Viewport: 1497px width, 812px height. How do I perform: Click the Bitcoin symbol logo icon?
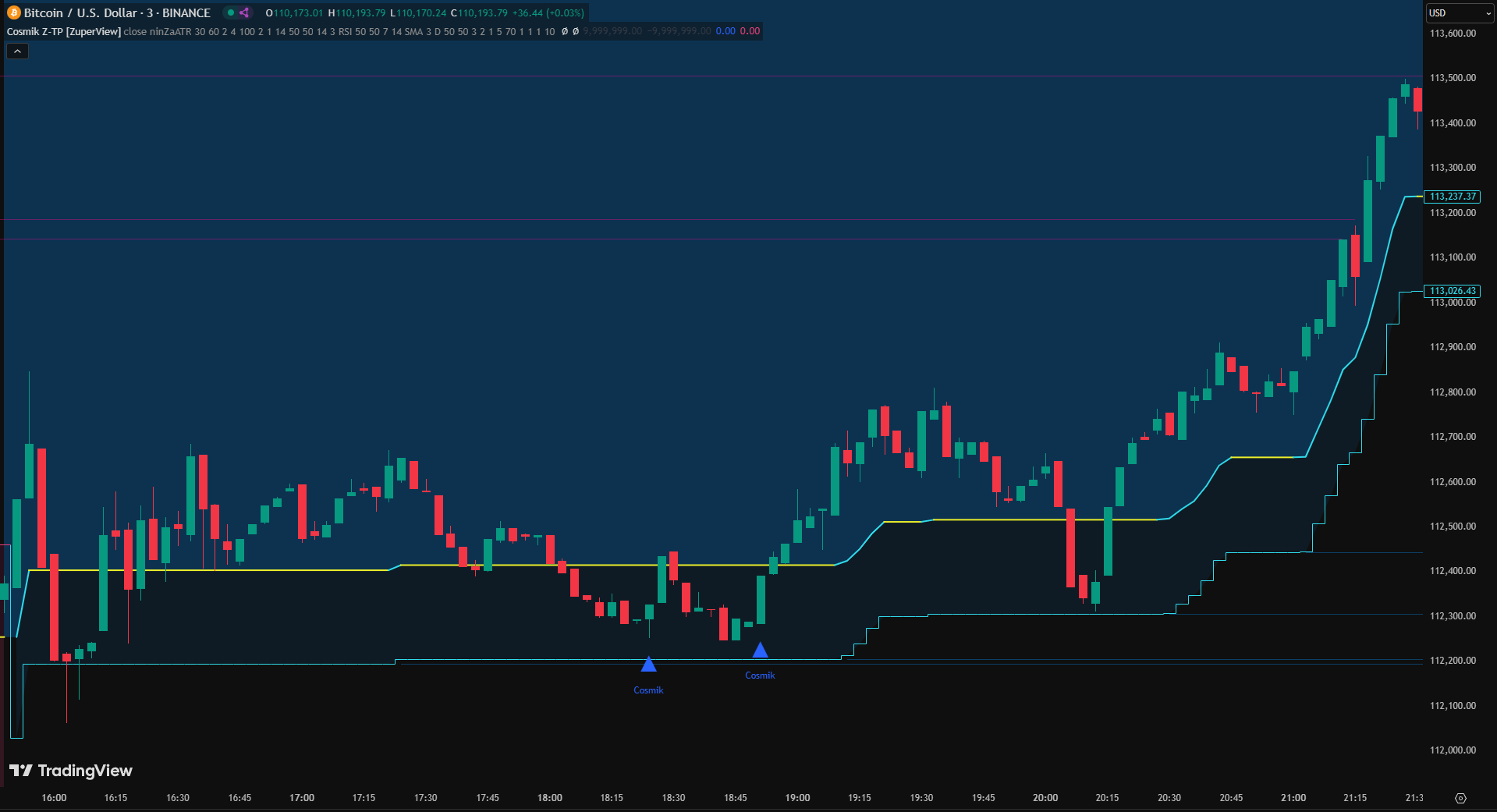(13, 12)
